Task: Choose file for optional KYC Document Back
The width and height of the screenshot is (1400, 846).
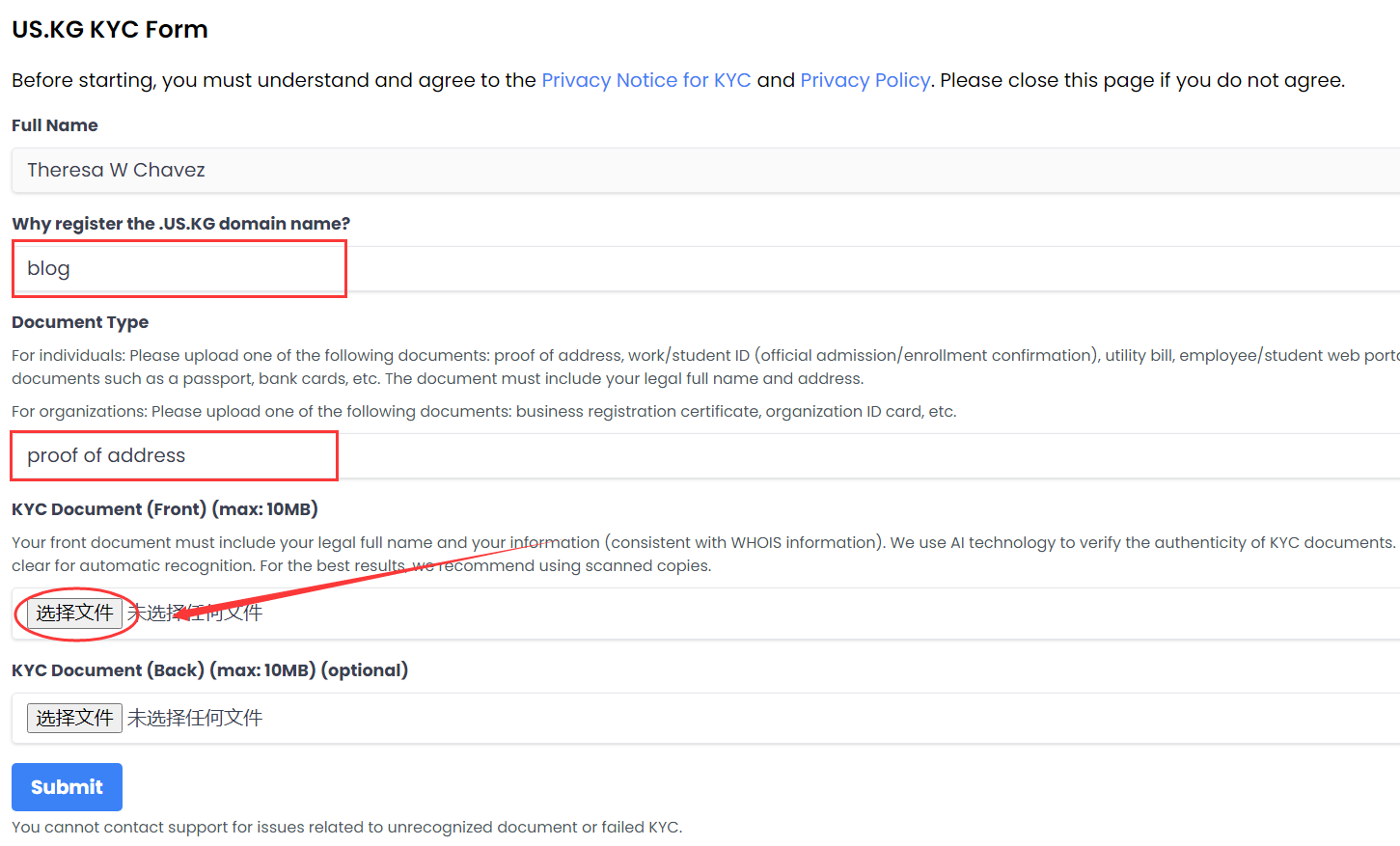Action: click(x=74, y=719)
